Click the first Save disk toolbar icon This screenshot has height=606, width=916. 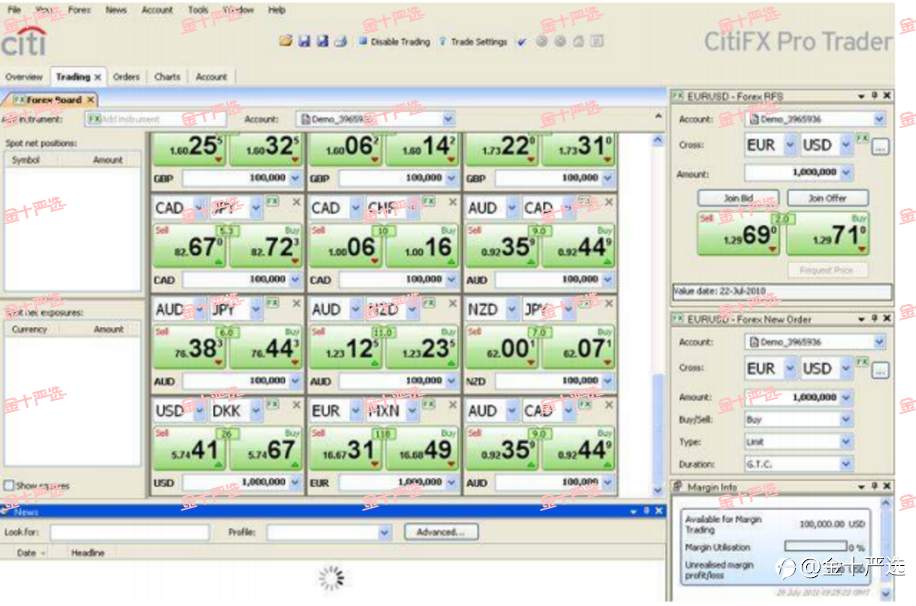[x=304, y=41]
